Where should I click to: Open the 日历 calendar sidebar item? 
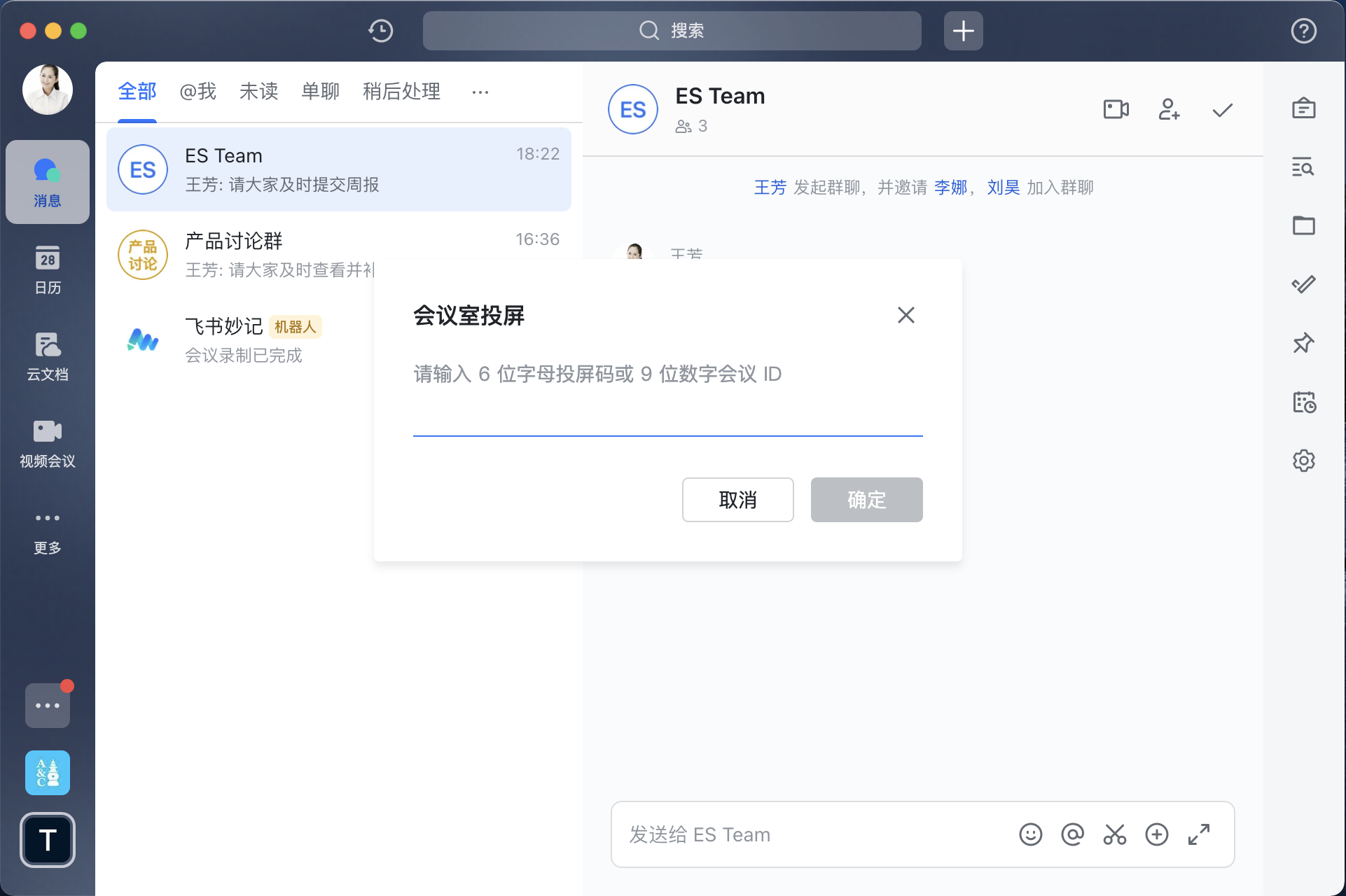[x=48, y=269]
